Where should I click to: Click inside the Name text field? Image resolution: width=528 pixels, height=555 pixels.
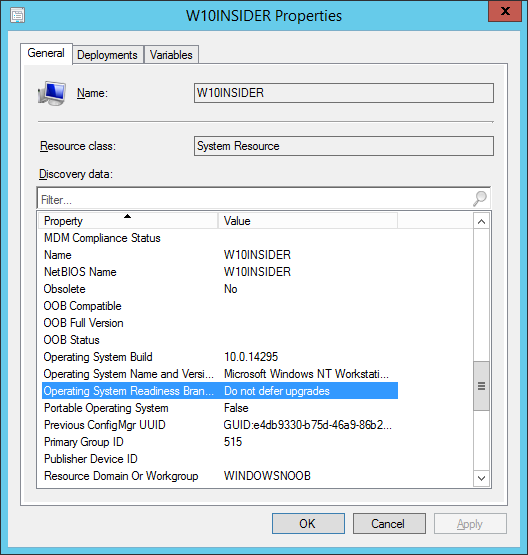click(x=344, y=93)
